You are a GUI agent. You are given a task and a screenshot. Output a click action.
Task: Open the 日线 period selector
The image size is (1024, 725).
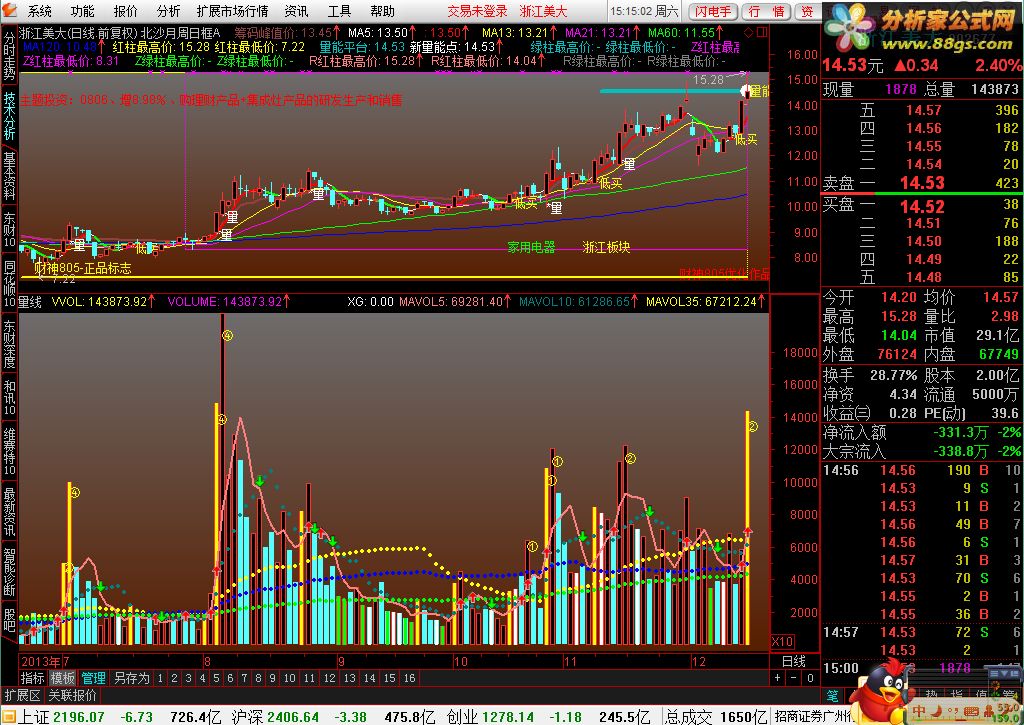click(x=794, y=661)
